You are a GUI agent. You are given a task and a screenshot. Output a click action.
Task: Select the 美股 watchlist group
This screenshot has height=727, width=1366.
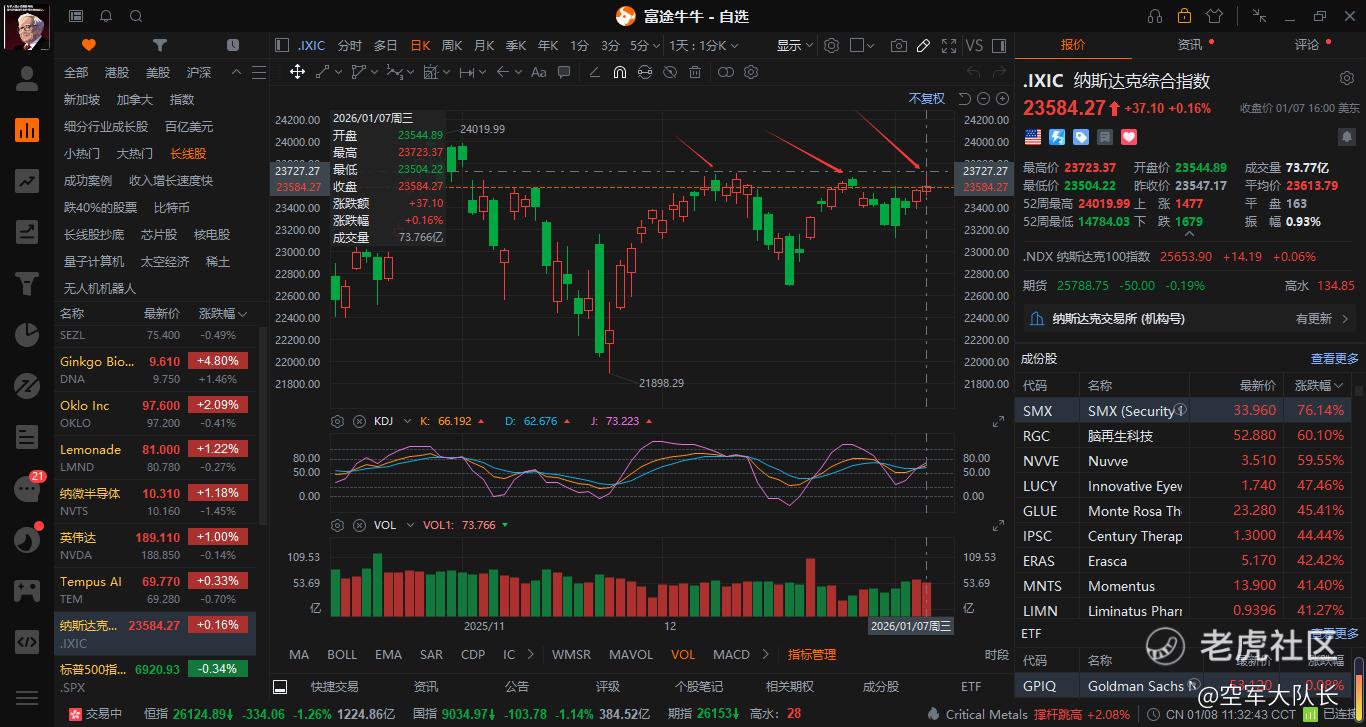click(158, 73)
